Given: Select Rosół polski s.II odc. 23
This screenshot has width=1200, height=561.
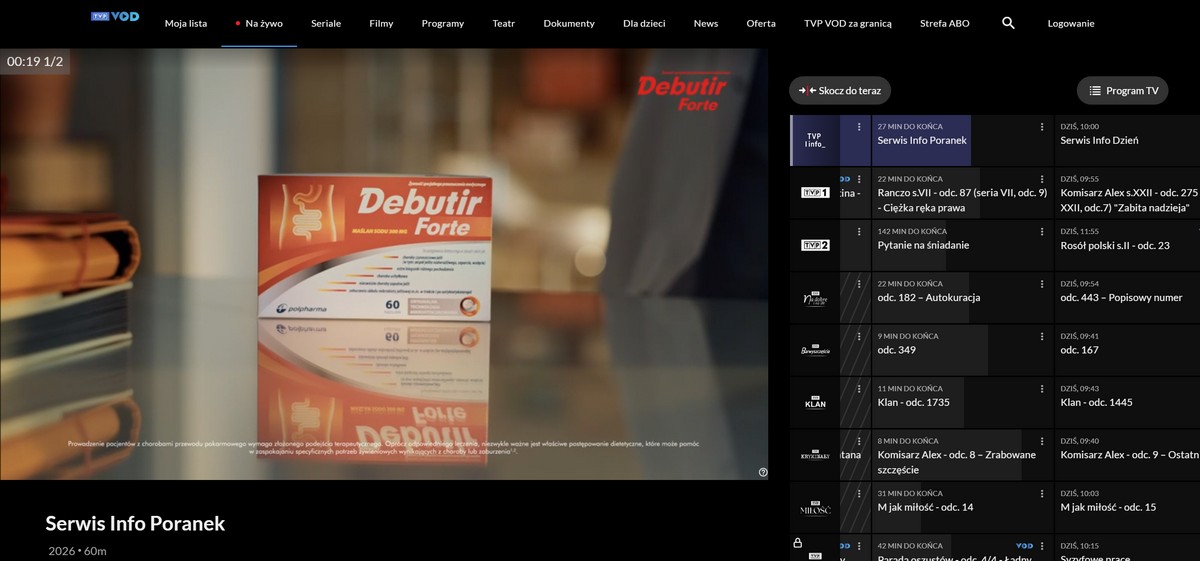Looking at the screenshot, I should [1128, 245].
